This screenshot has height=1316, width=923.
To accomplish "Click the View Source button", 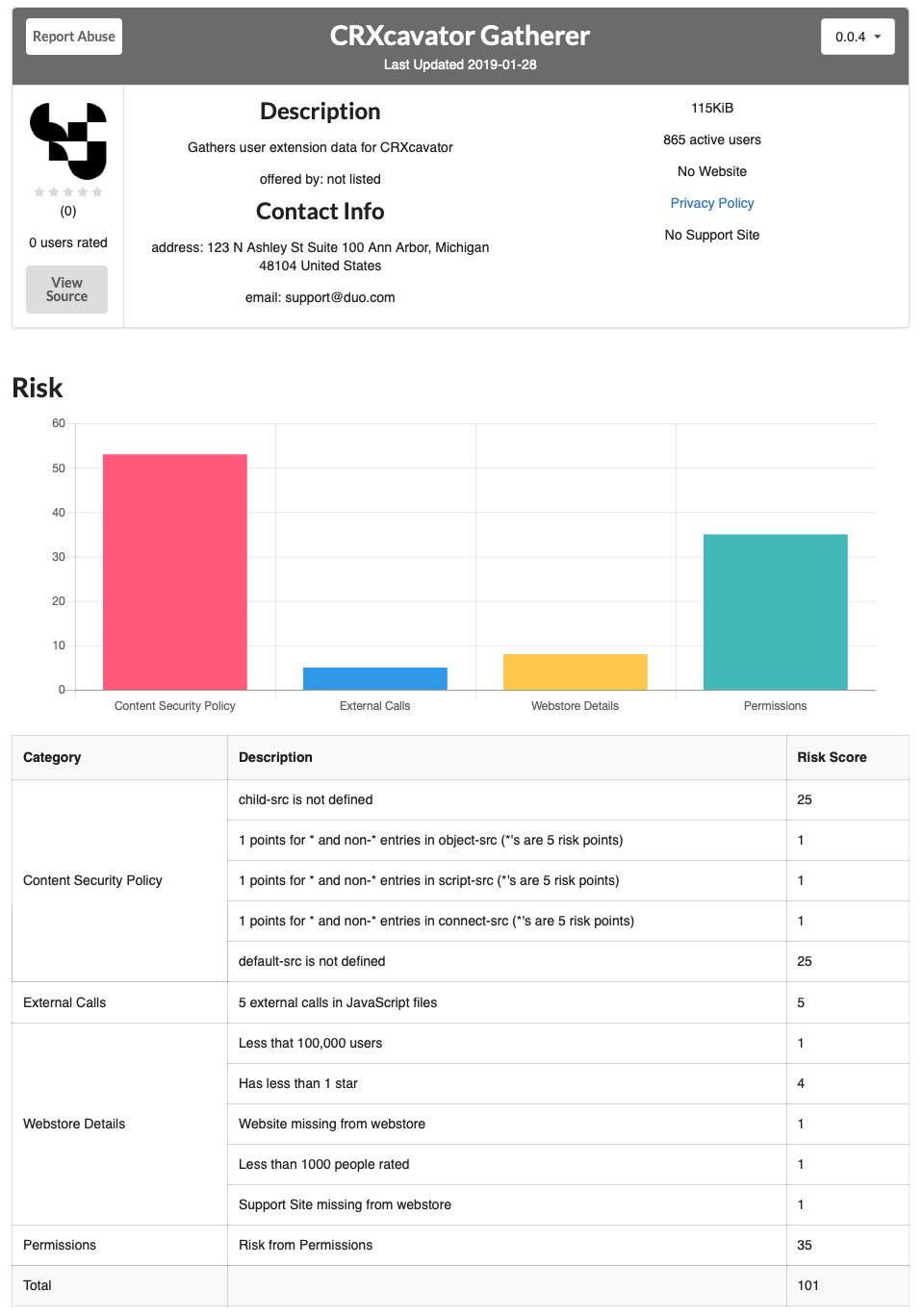I will point(66,290).
